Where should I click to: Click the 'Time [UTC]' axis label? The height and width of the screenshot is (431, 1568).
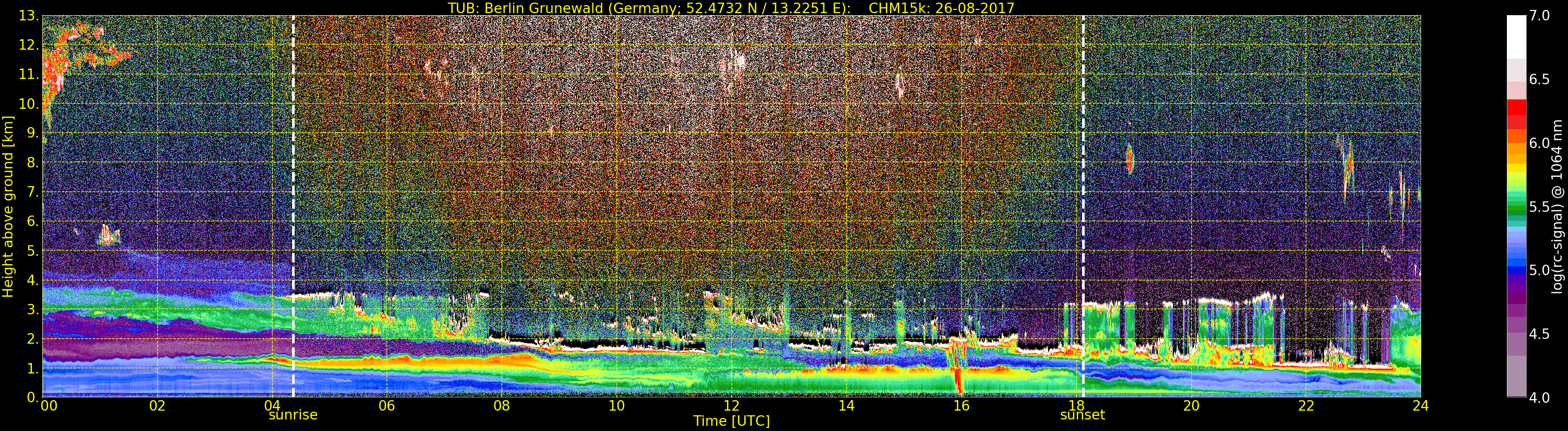(x=731, y=421)
